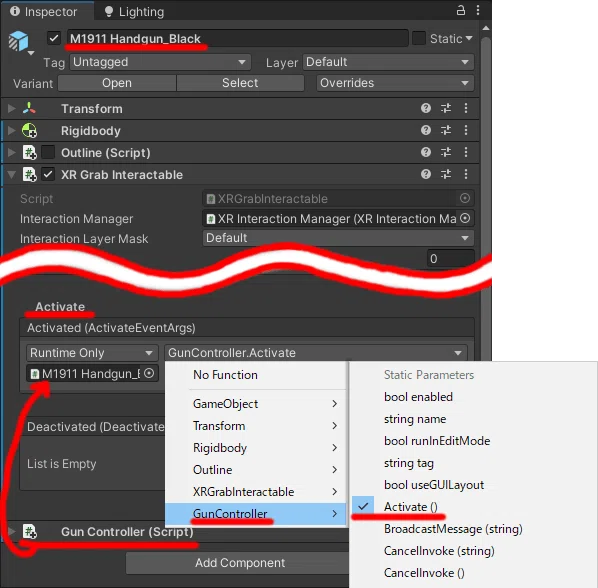The height and width of the screenshot is (588, 598).
Task: Click the GameObject name field
Action: click(237, 38)
